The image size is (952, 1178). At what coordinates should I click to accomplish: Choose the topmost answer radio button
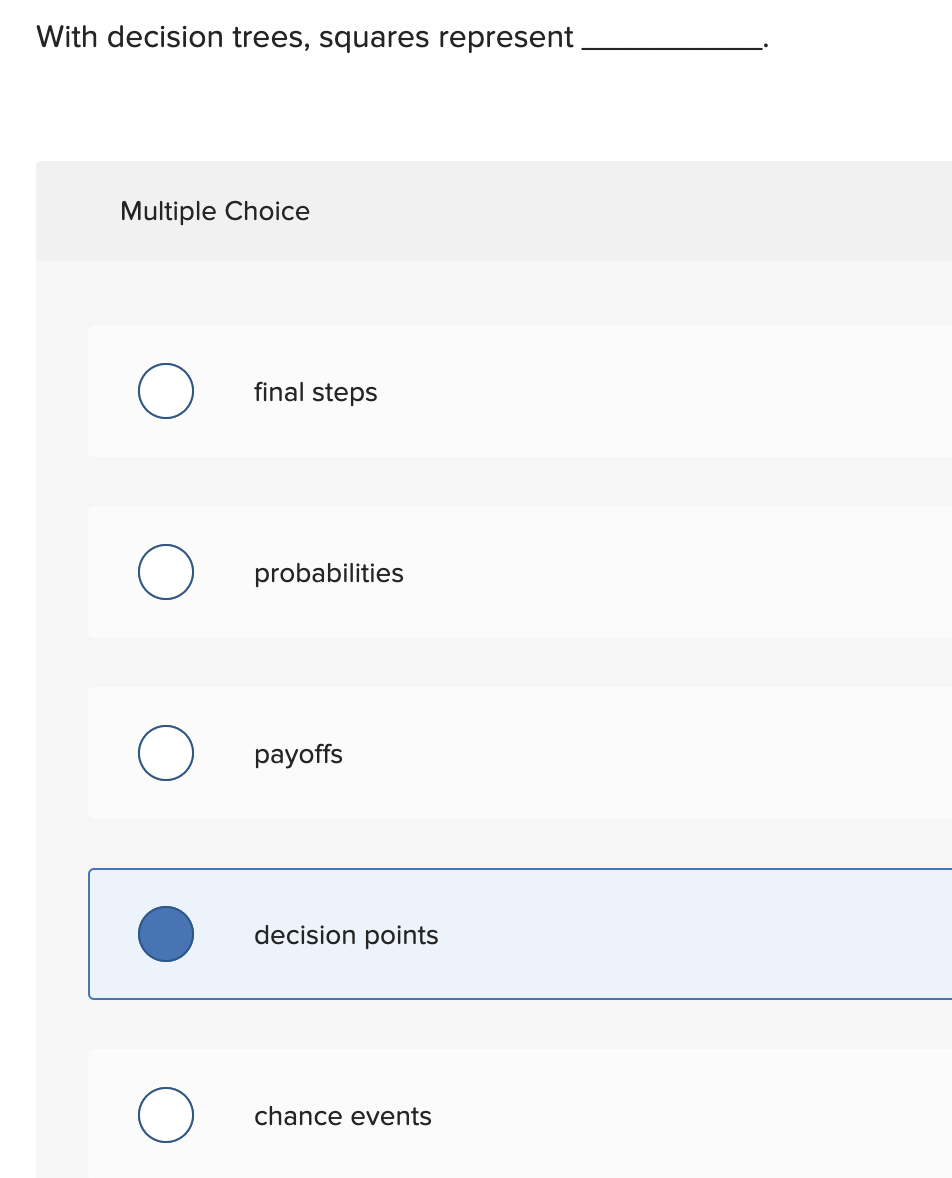coord(165,391)
